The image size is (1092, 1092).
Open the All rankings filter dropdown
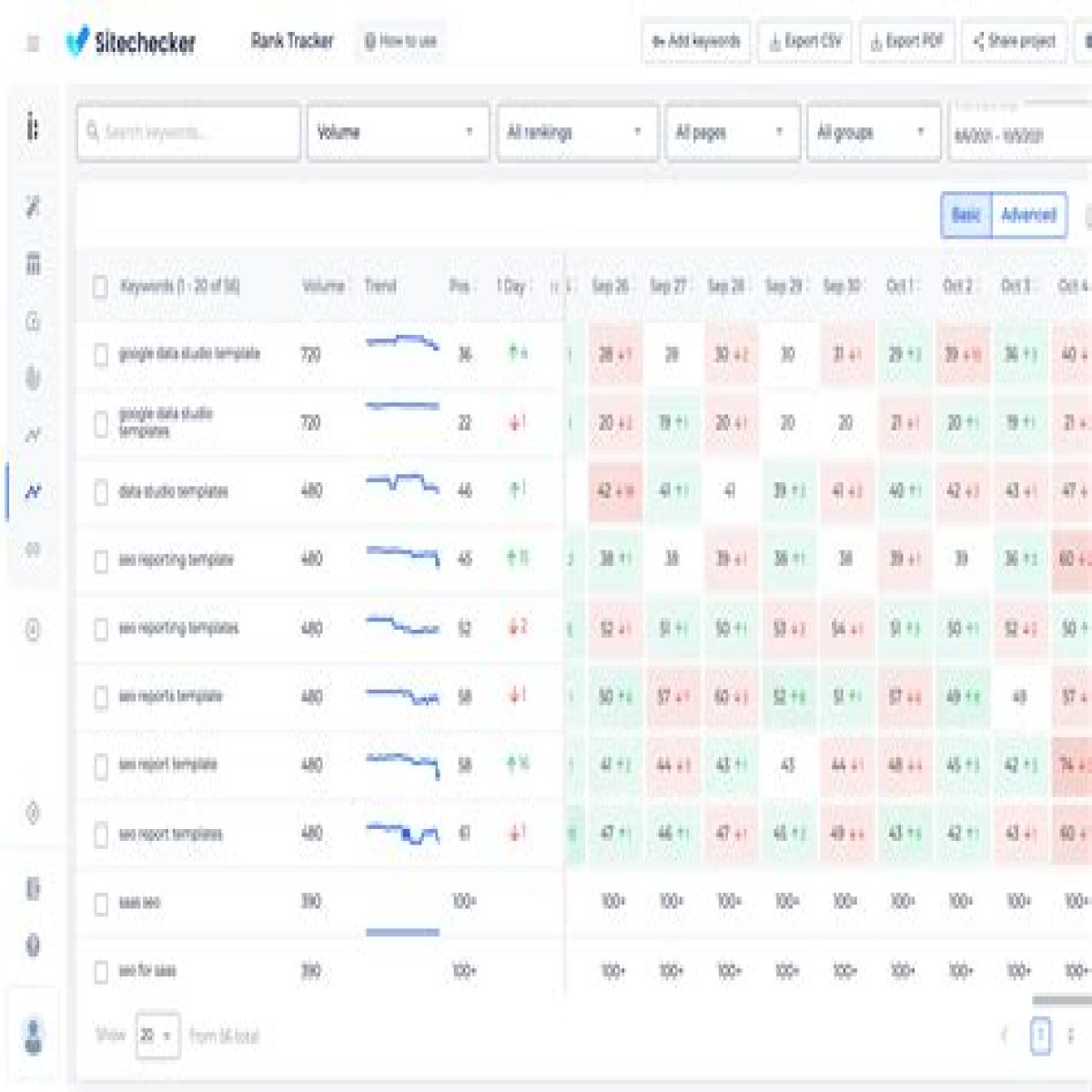[x=577, y=133]
